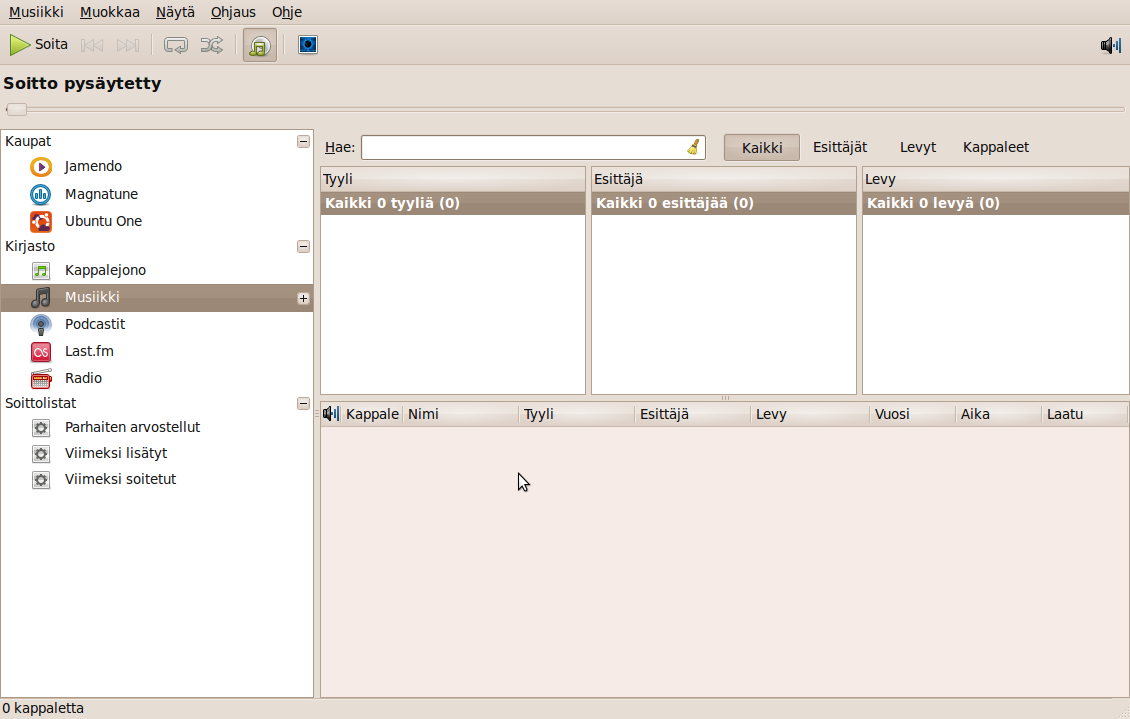Open Radio in the sidebar
The width and height of the screenshot is (1130, 719).
(83, 378)
